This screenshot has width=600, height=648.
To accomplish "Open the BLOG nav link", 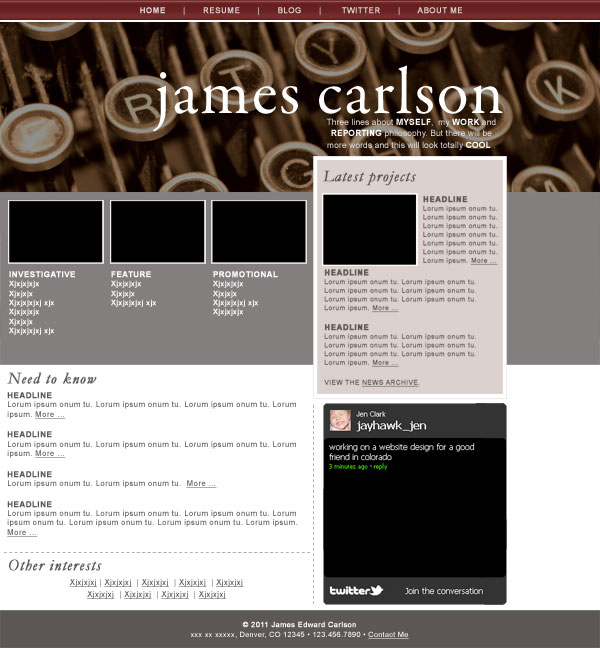I will click(x=289, y=10).
